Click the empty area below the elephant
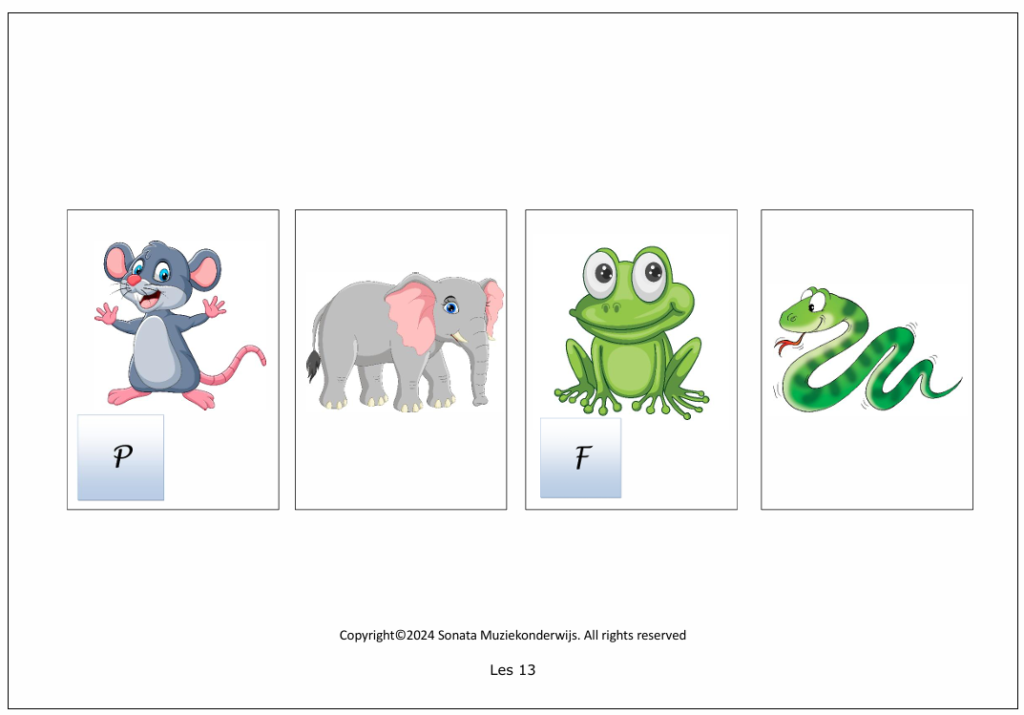Screen dimensions: 1024x715 pos(401,460)
